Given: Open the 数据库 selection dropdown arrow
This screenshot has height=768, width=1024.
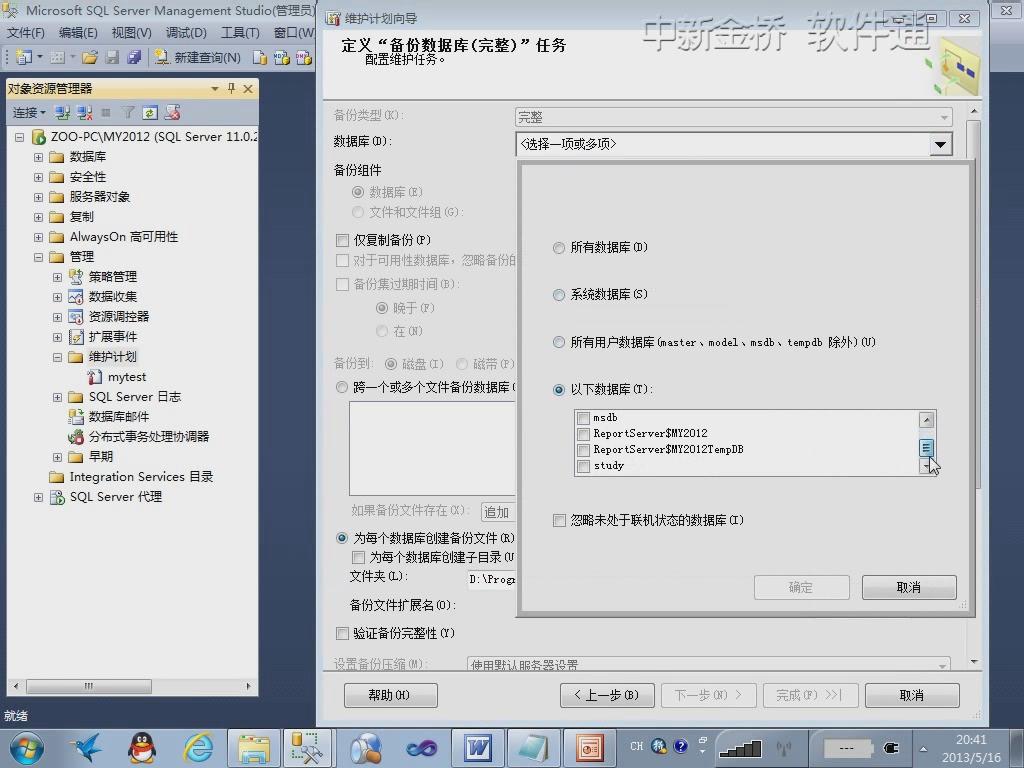Looking at the screenshot, I should [x=940, y=144].
